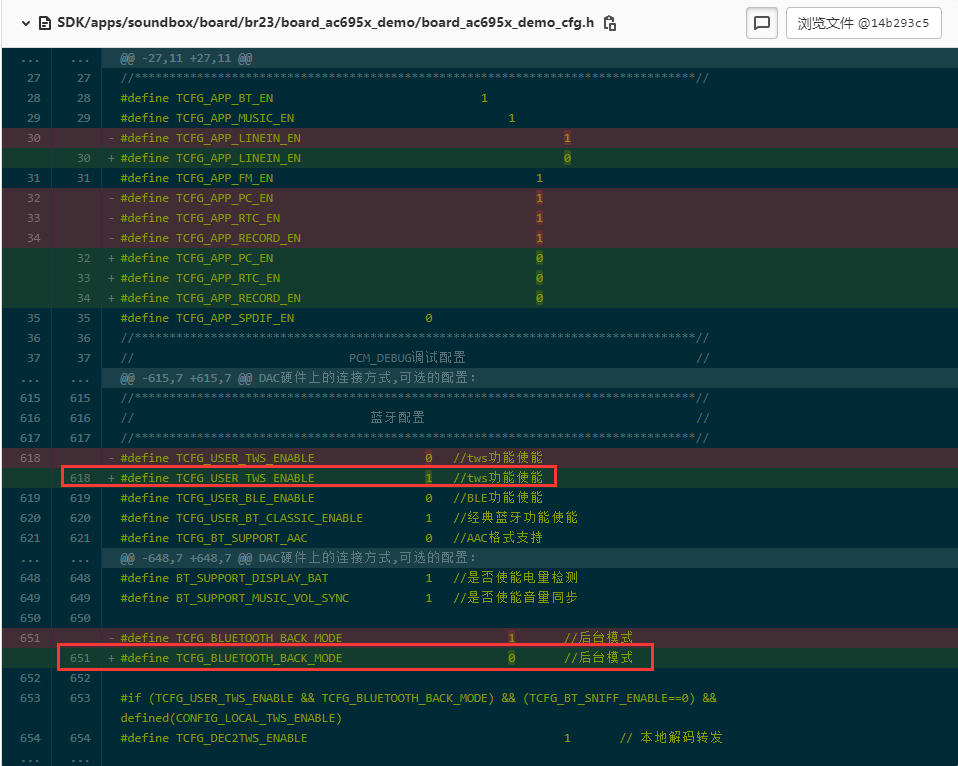Image resolution: width=958 pixels, height=766 pixels.
Task: Click the added TCFG_APP_LINEIN_EN line
Action: tap(529, 158)
